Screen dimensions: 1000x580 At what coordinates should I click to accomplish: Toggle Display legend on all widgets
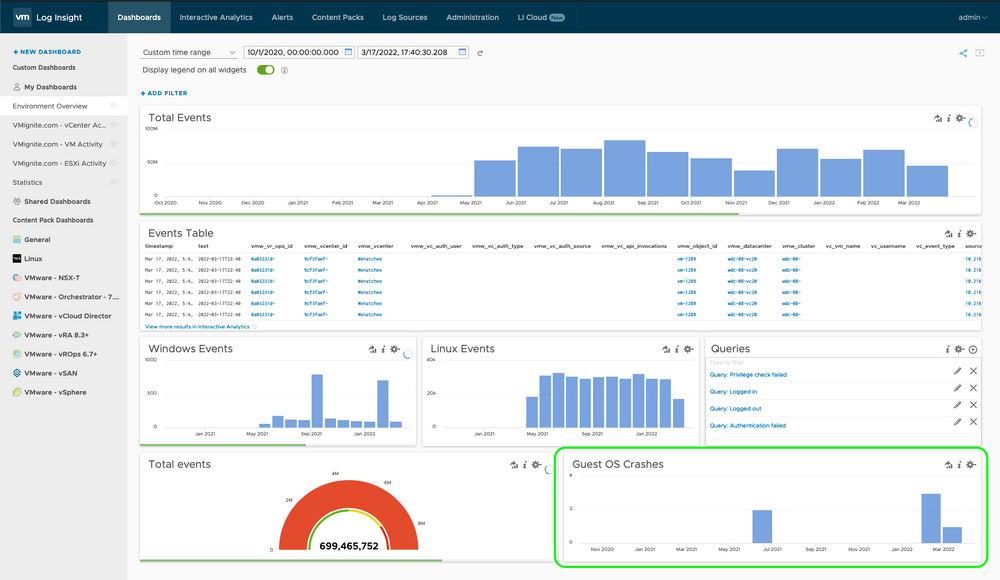(266, 70)
